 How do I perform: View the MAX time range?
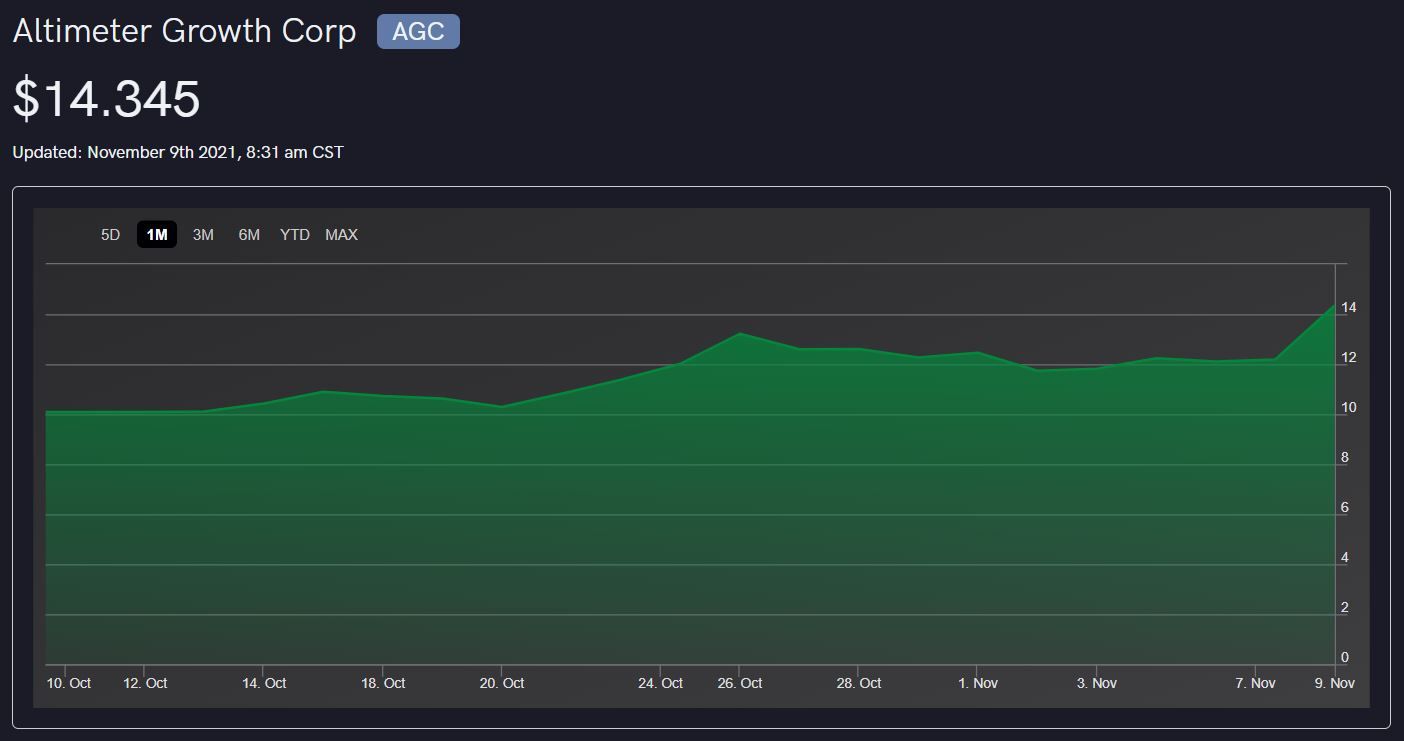[x=341, y=235]
